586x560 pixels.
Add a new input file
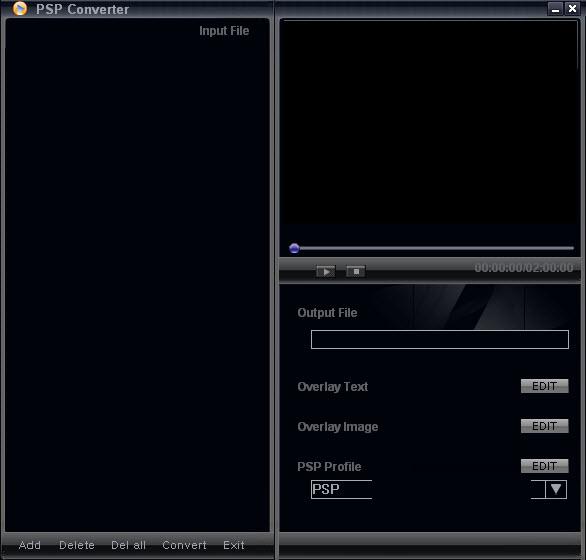pos(30,545)
